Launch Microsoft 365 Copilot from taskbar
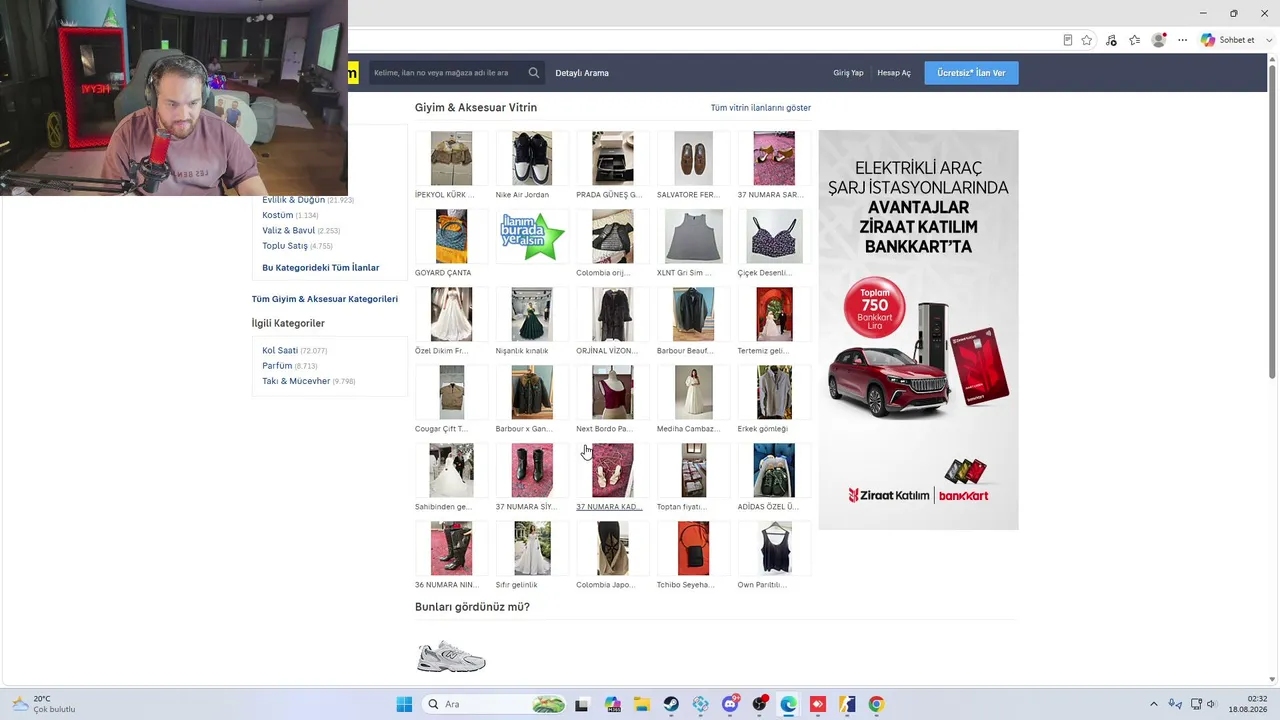Image resolution: width=1280 pixels, height=720 pixels. coord(612,704)
